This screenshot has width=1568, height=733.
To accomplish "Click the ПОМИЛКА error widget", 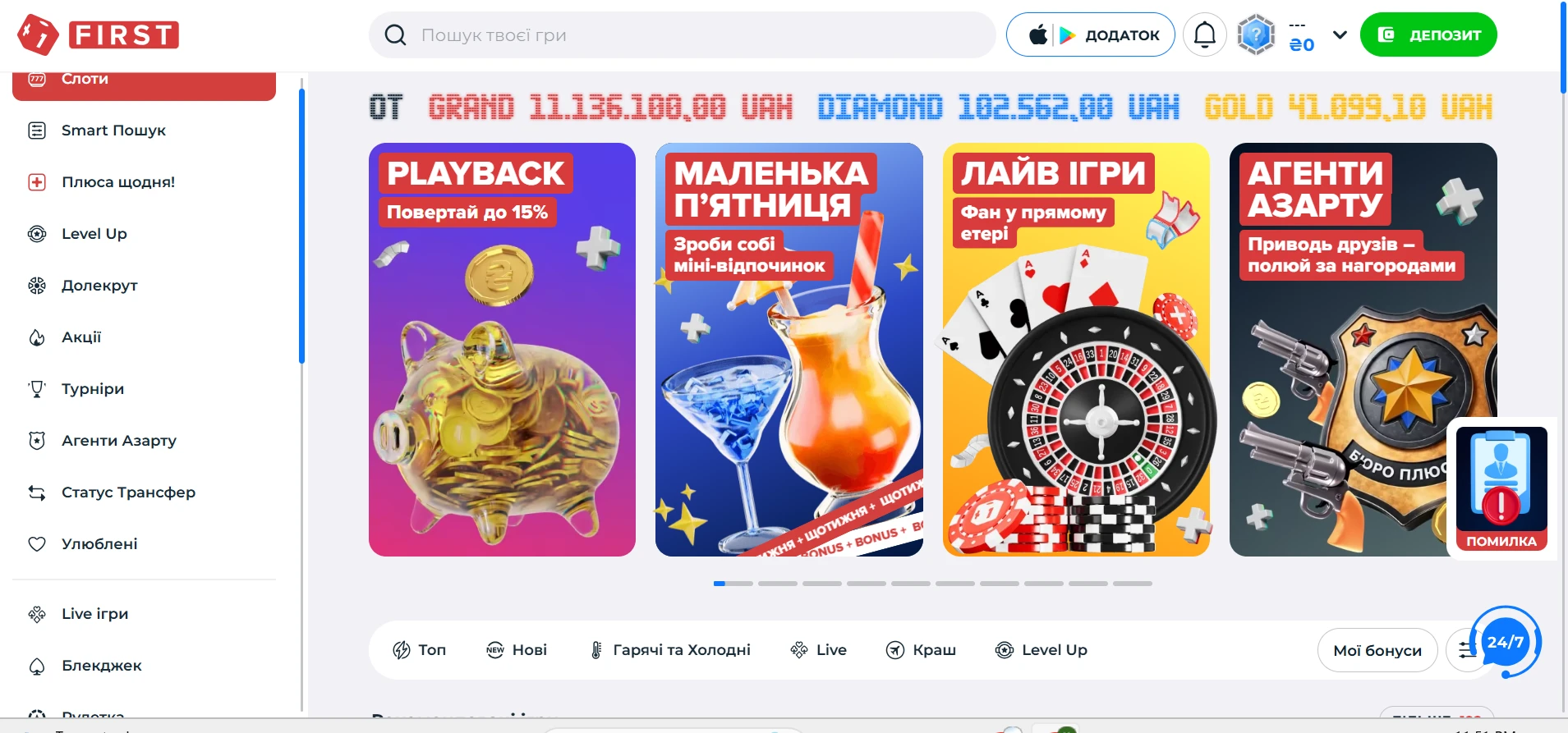I will (1501, 488).
